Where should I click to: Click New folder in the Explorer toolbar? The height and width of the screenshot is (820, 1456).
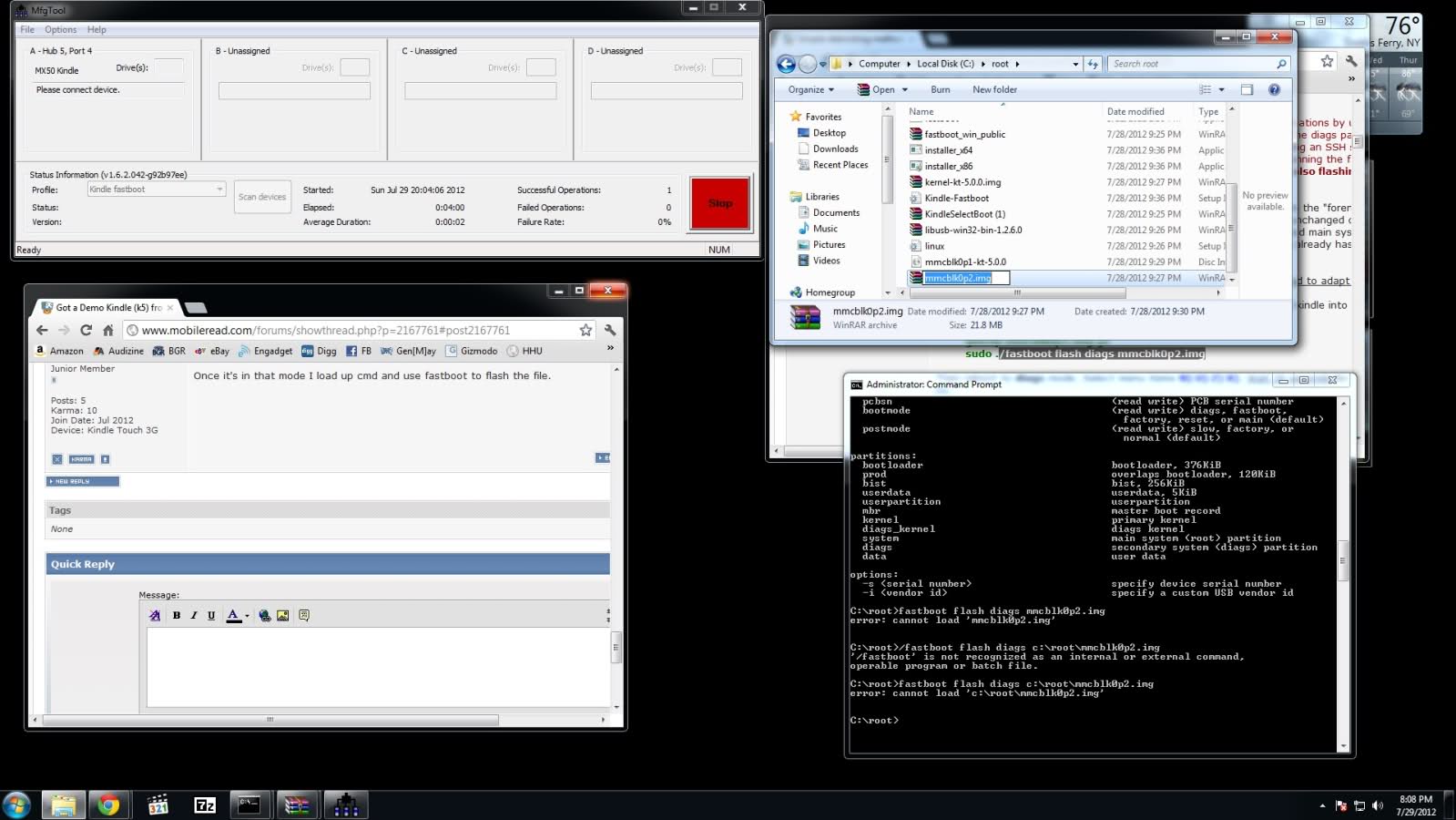click(x=994, y=89)
